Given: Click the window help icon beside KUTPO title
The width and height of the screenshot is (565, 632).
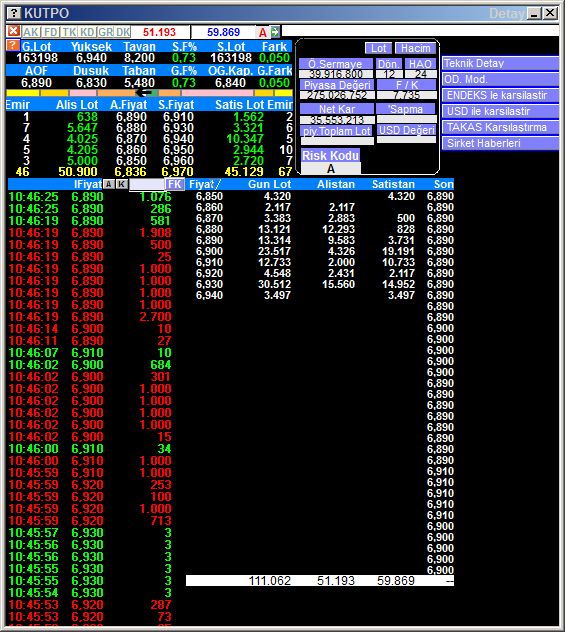Looking at the screenshot, I should [14, 13].
